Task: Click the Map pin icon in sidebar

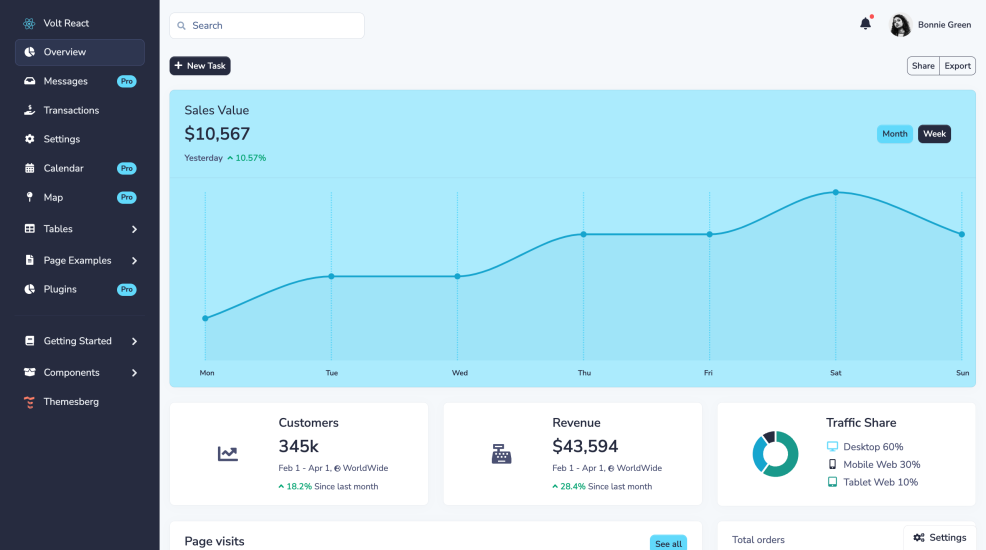Action: (x=30, y=197)
